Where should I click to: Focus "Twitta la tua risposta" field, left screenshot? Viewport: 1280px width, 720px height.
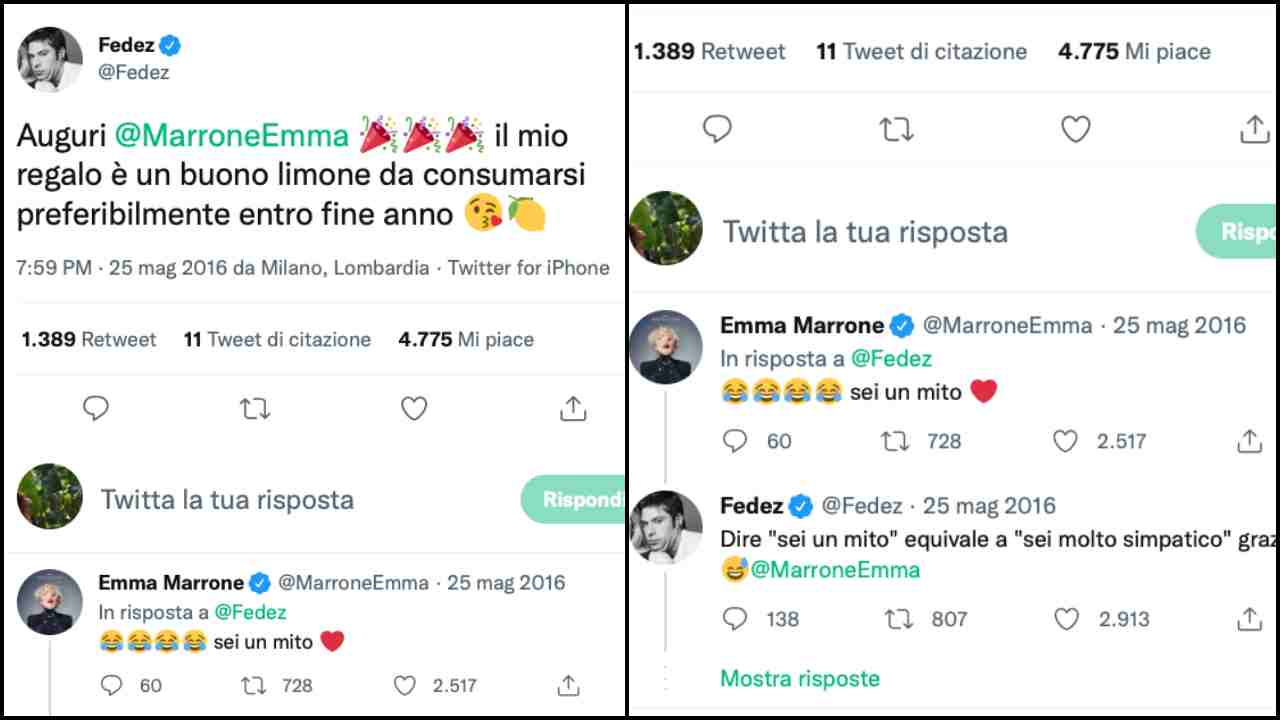click(228, 499)
